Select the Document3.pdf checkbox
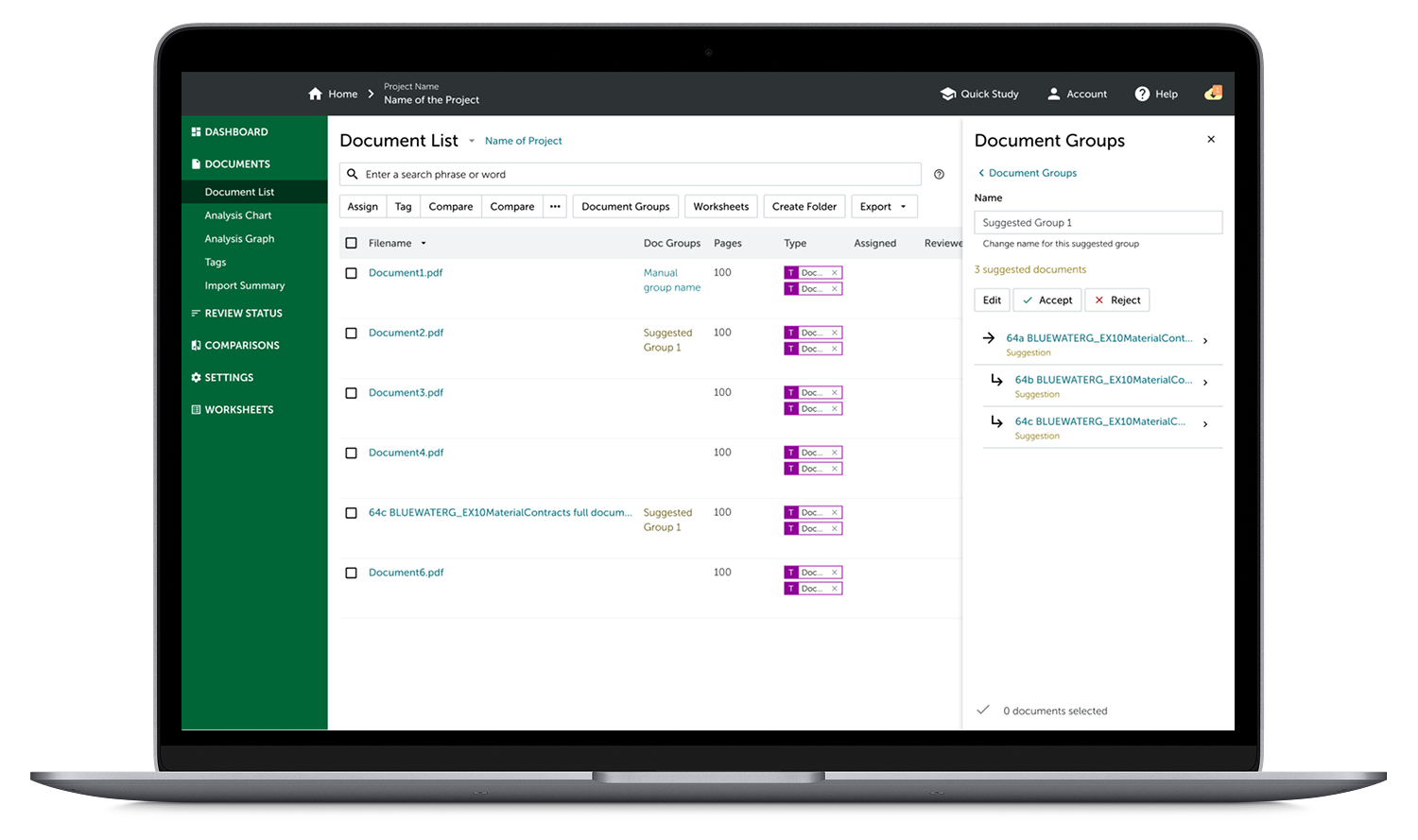Image resolution: width=1418 pixels, height=840 pixels. (352, 393)
